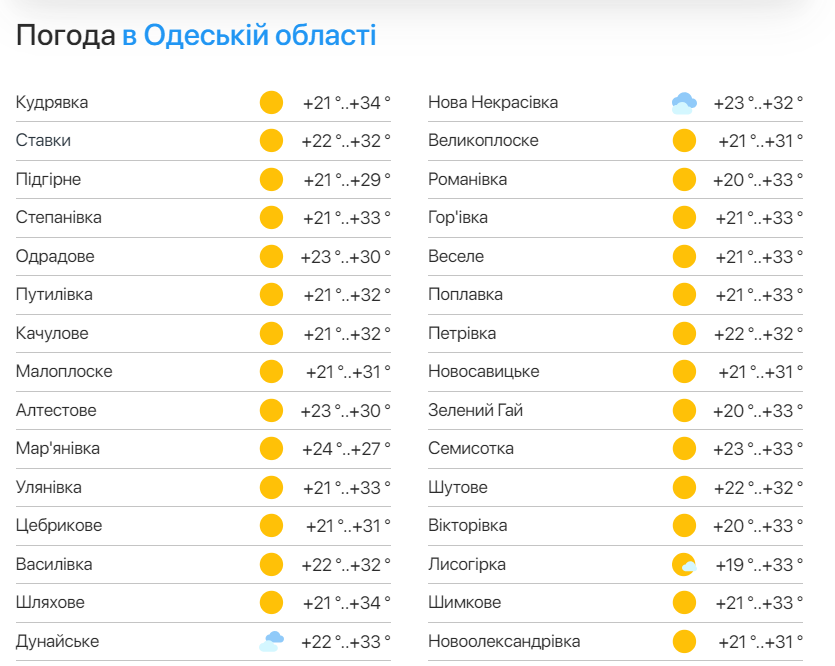Open weather for Великоплоске
This screenshot has width=835, height=666.
(483, 141)
